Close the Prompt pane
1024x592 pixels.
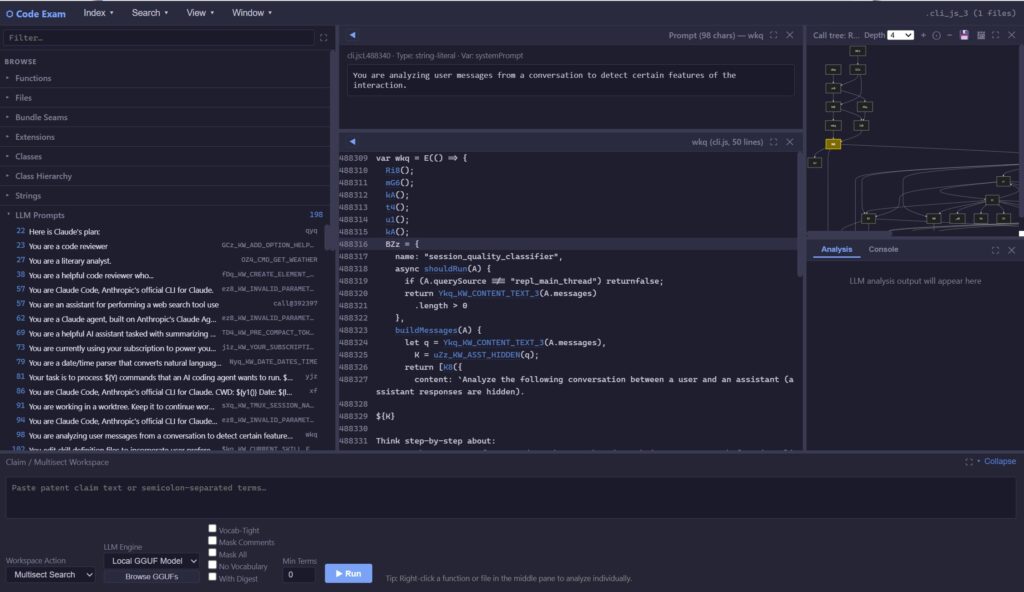(790, 35)
